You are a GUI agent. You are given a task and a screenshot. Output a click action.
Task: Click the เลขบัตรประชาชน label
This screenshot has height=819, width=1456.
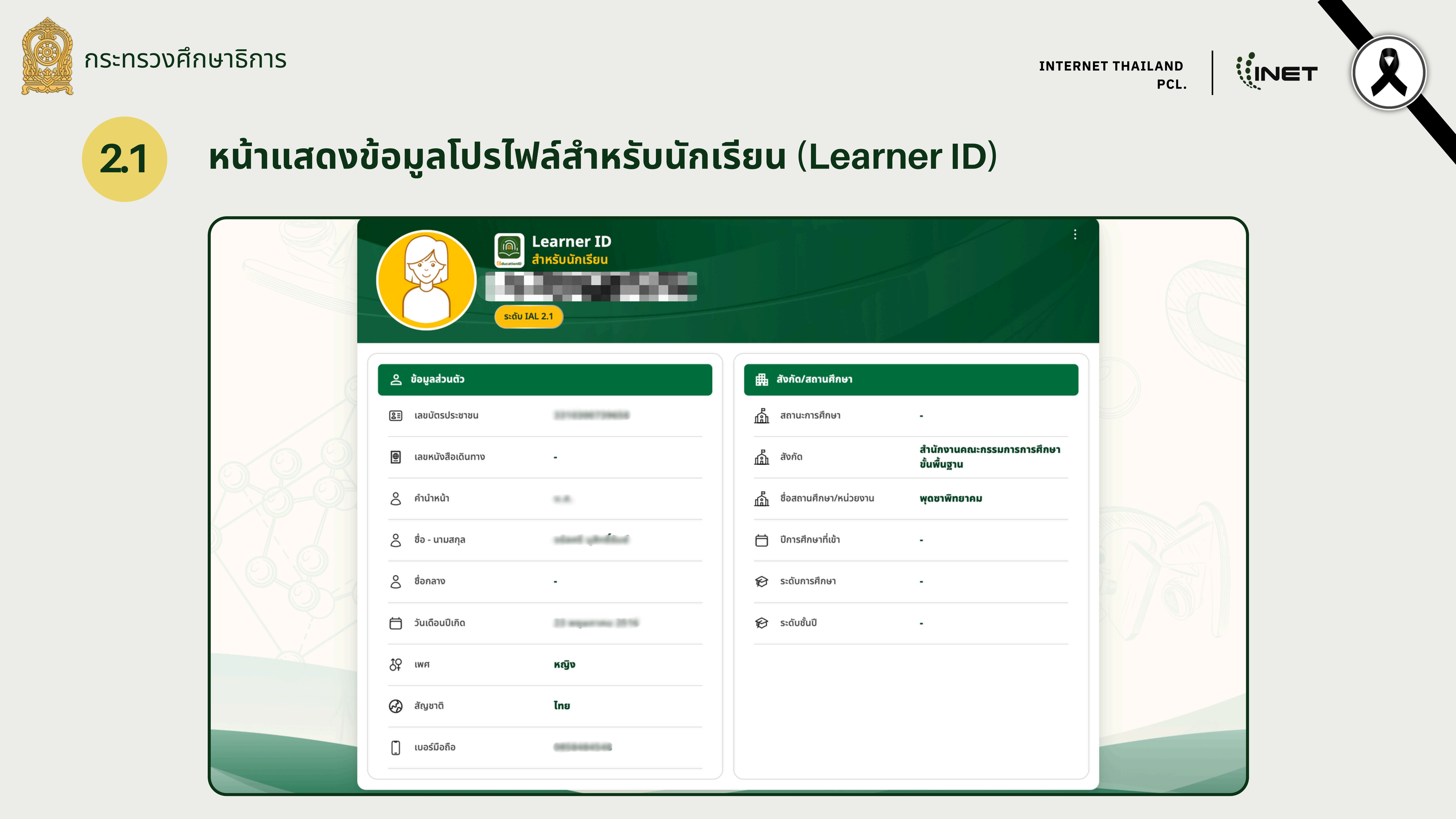pos(446,415)
